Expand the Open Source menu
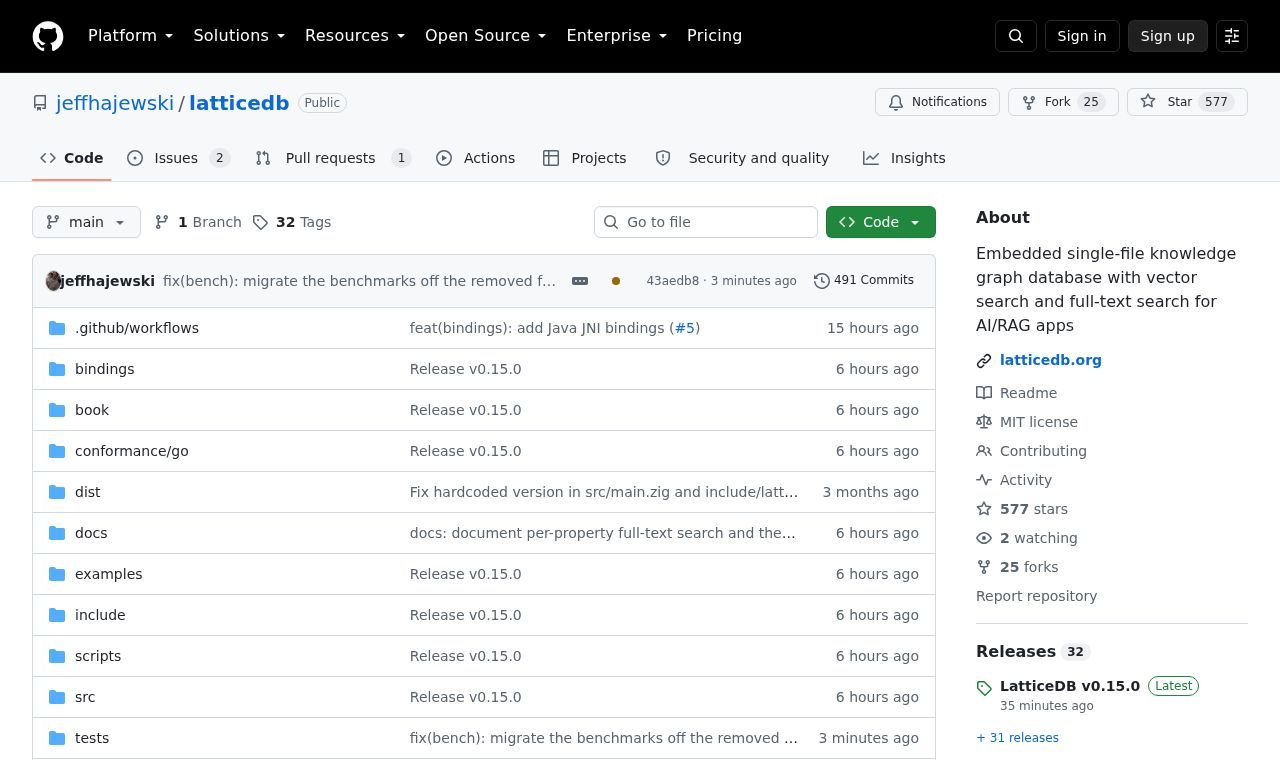Image resolution: width=1280 pixels, height=760 pixels. [x=486, y=36]
